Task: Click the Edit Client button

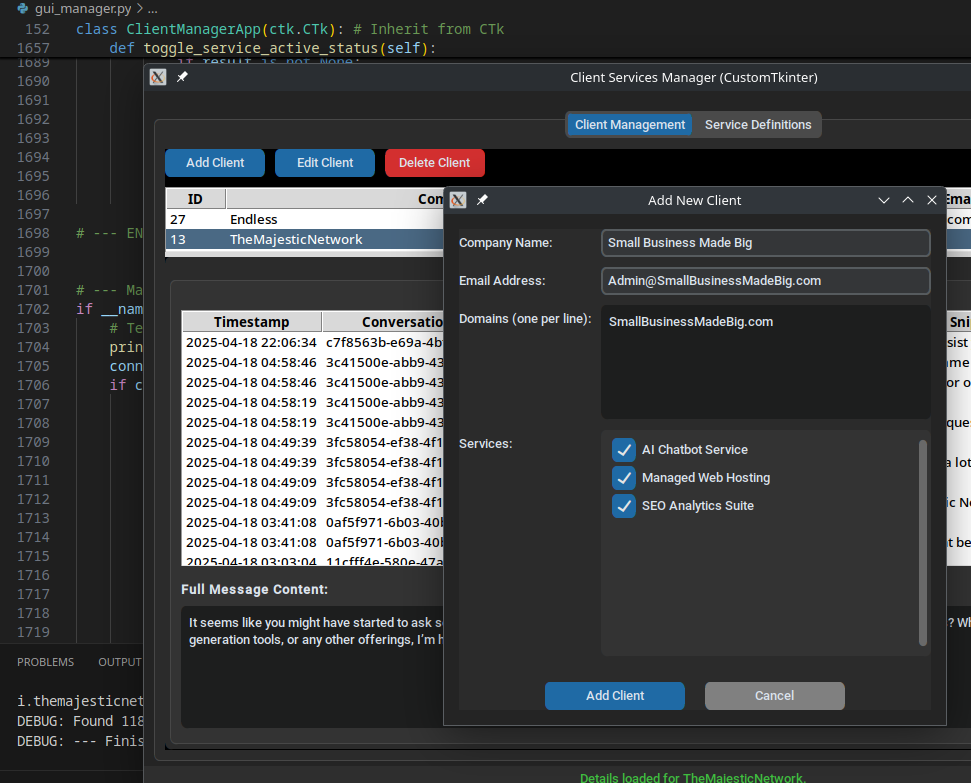Action: pyautogui.click(x=324, y=162)
